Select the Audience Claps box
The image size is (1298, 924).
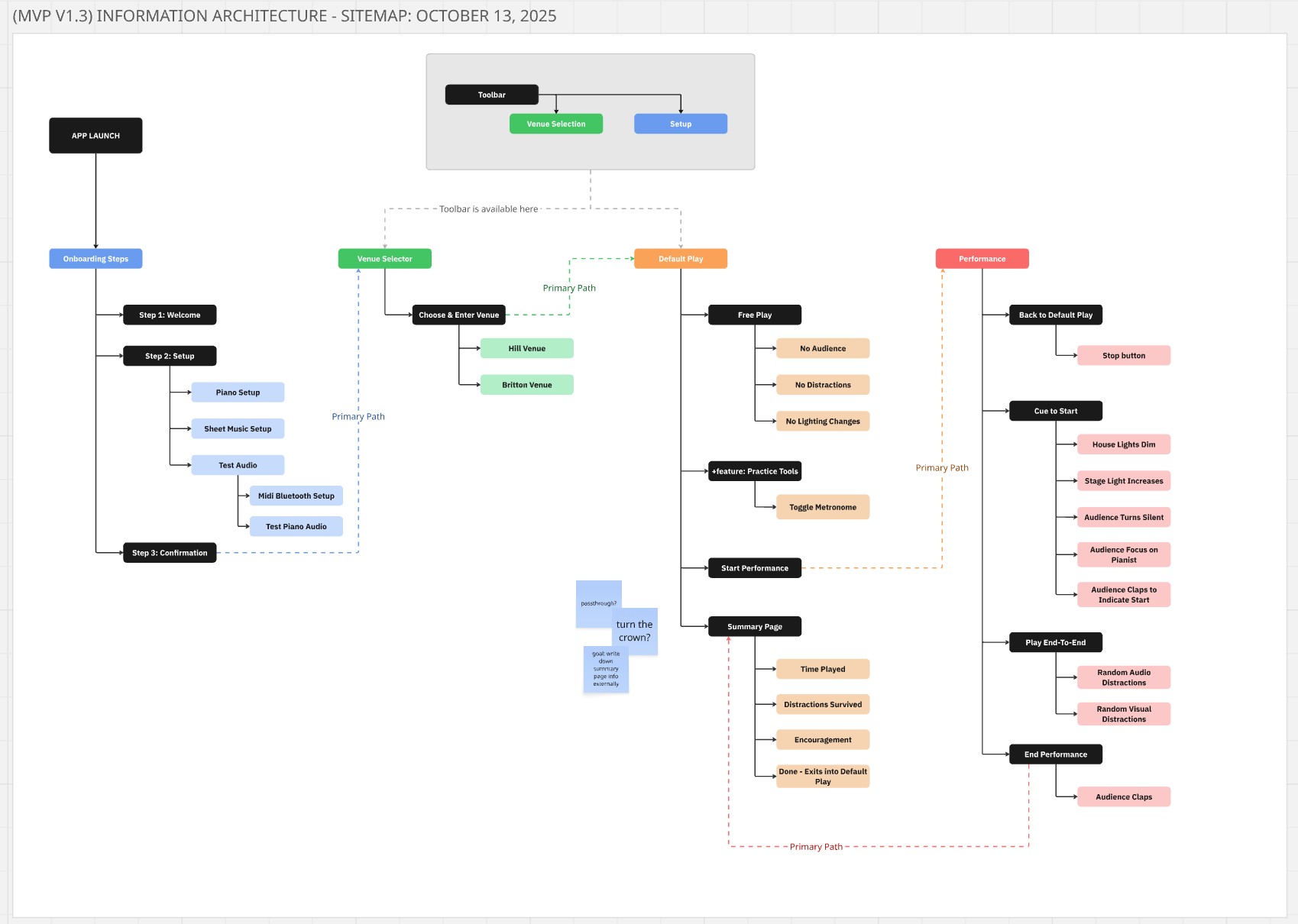pos(1124,796)
